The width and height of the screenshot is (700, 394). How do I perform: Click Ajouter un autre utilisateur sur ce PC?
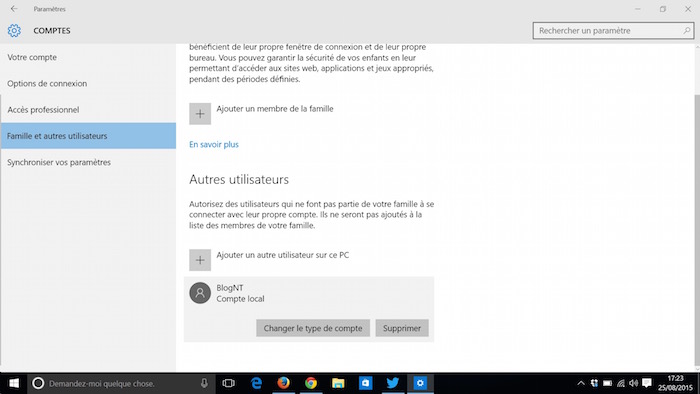[x=283, y=255]
